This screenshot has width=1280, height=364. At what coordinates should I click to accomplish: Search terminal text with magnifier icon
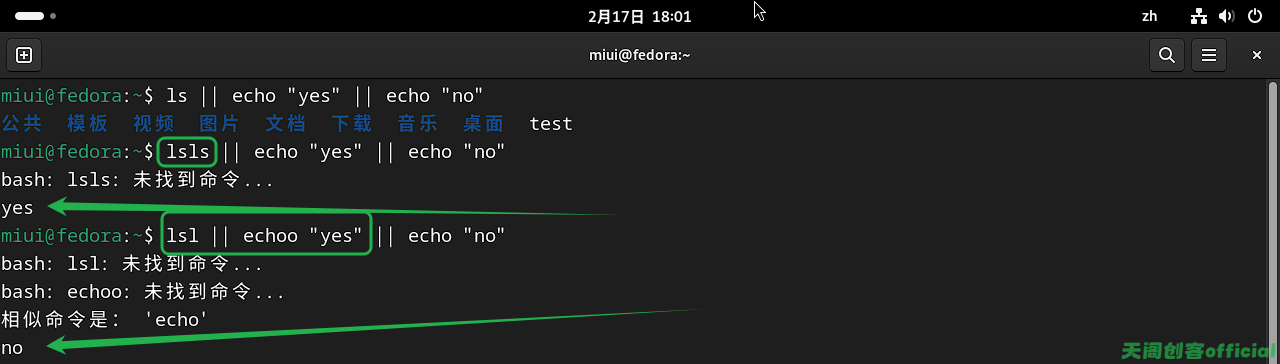pos(1166,55)
